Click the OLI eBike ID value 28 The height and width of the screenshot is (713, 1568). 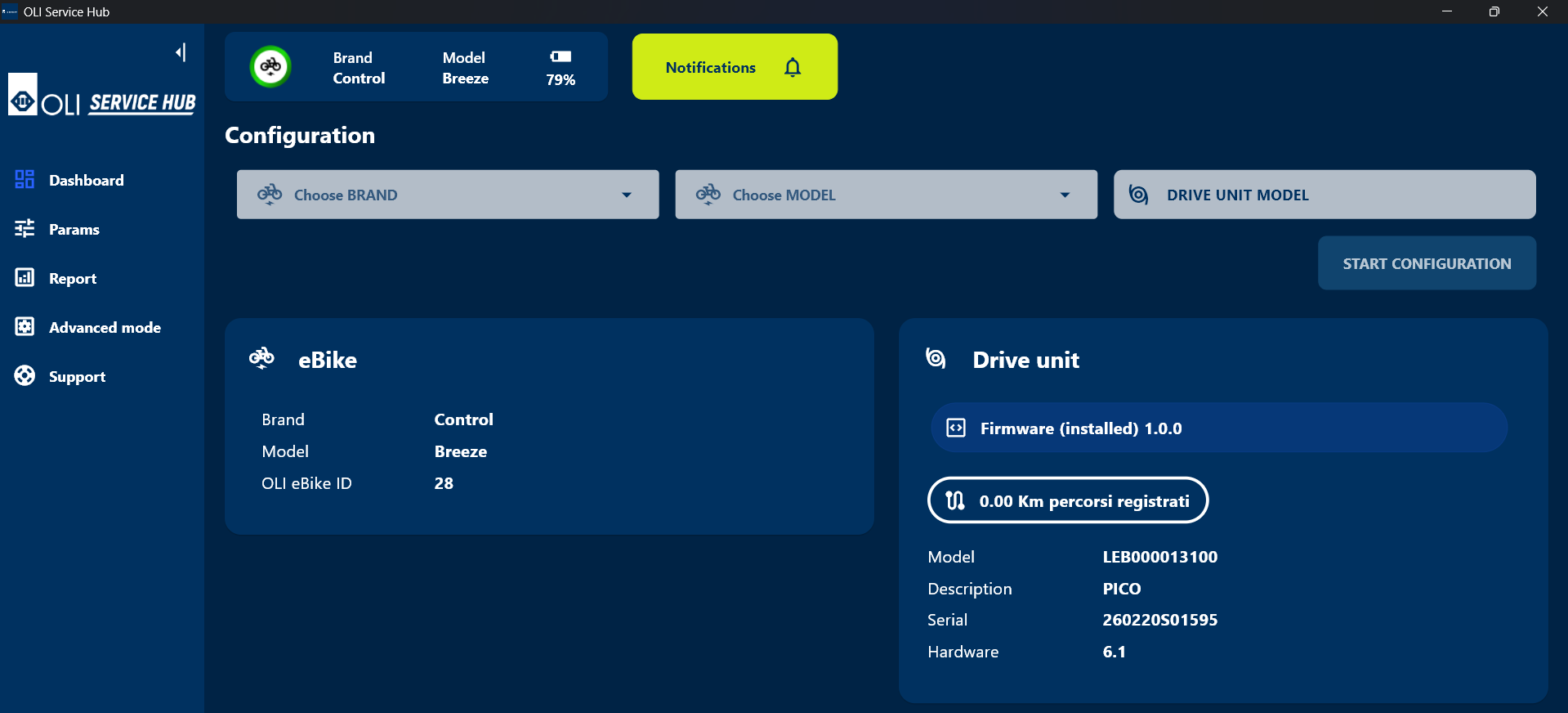[444, 483]
